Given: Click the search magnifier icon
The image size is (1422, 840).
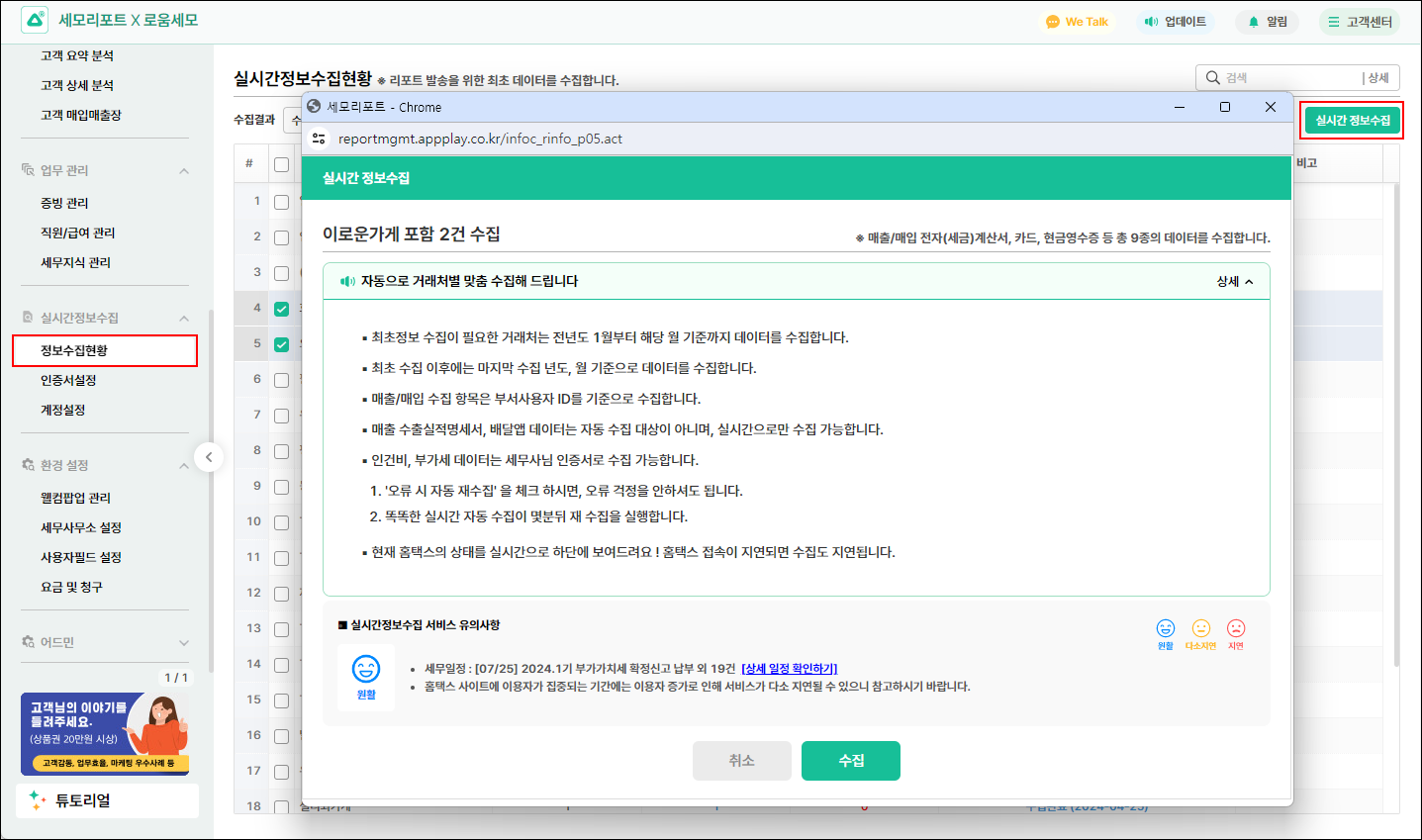Looking at the screenshot, I should [x=1212, y=77].
